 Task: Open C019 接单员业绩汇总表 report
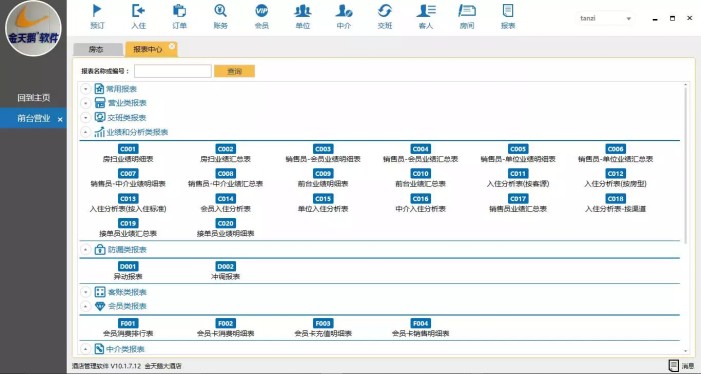128,228
